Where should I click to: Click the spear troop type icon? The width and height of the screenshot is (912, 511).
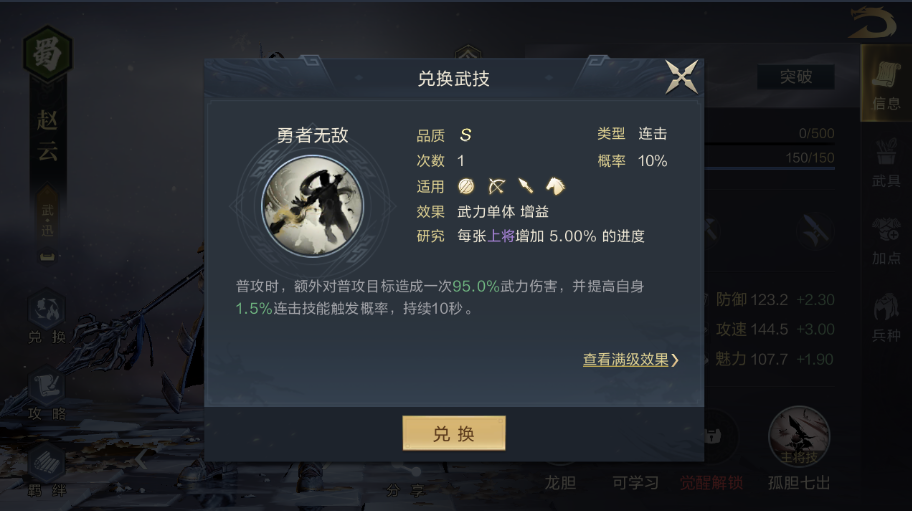[x=526, y=186]
